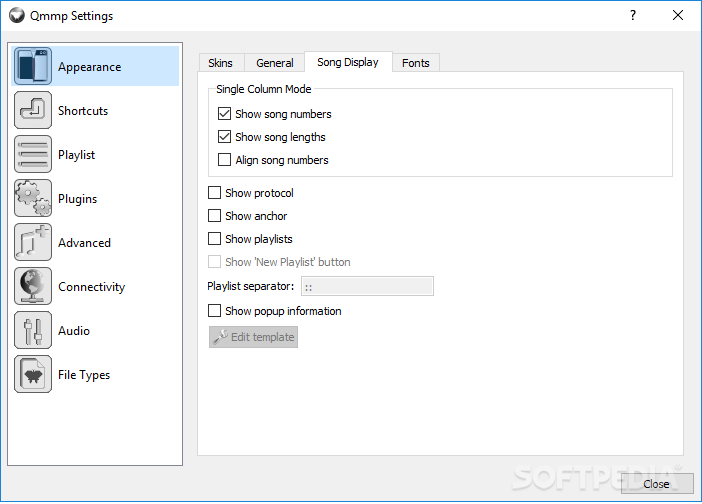Open the Audio sliders icon

[x=33, y=330]
